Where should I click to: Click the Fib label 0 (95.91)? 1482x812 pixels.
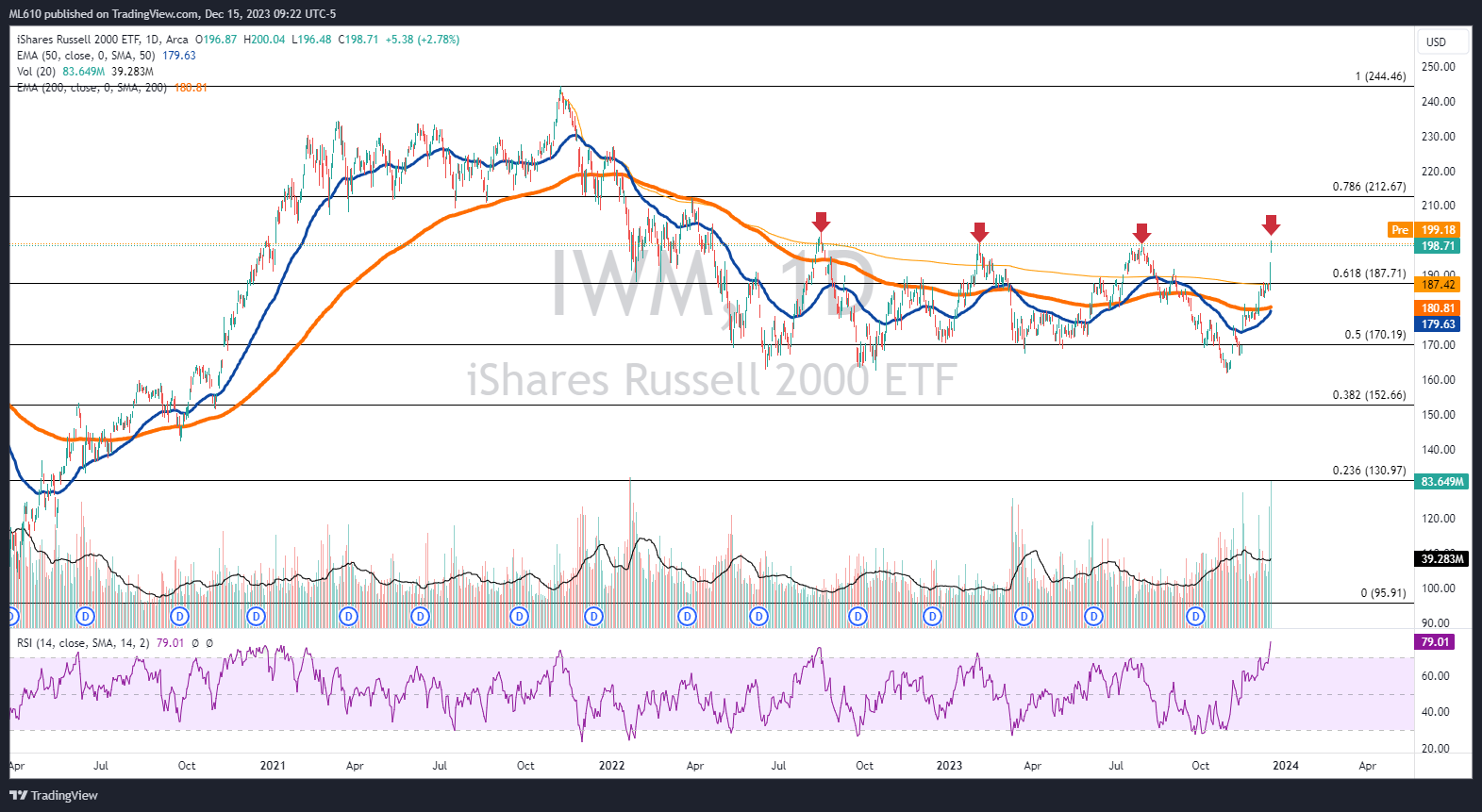point(1383,593)
